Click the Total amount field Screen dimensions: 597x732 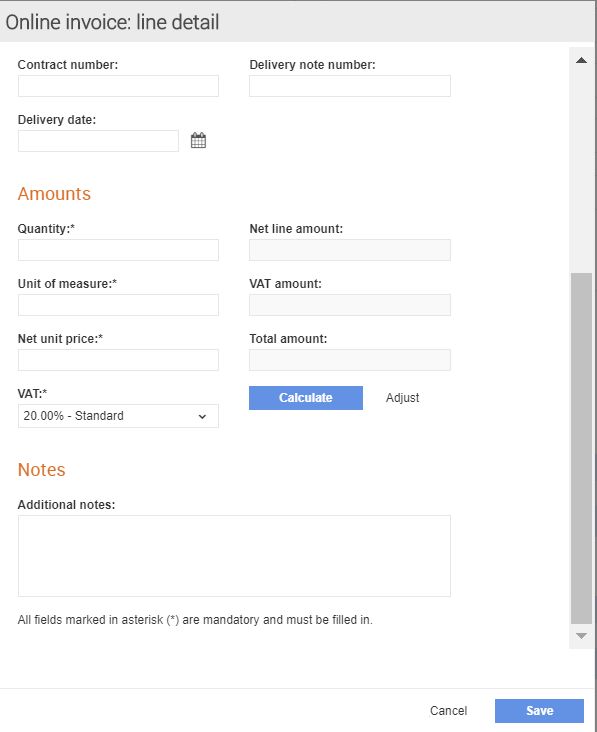pos(350,360)
